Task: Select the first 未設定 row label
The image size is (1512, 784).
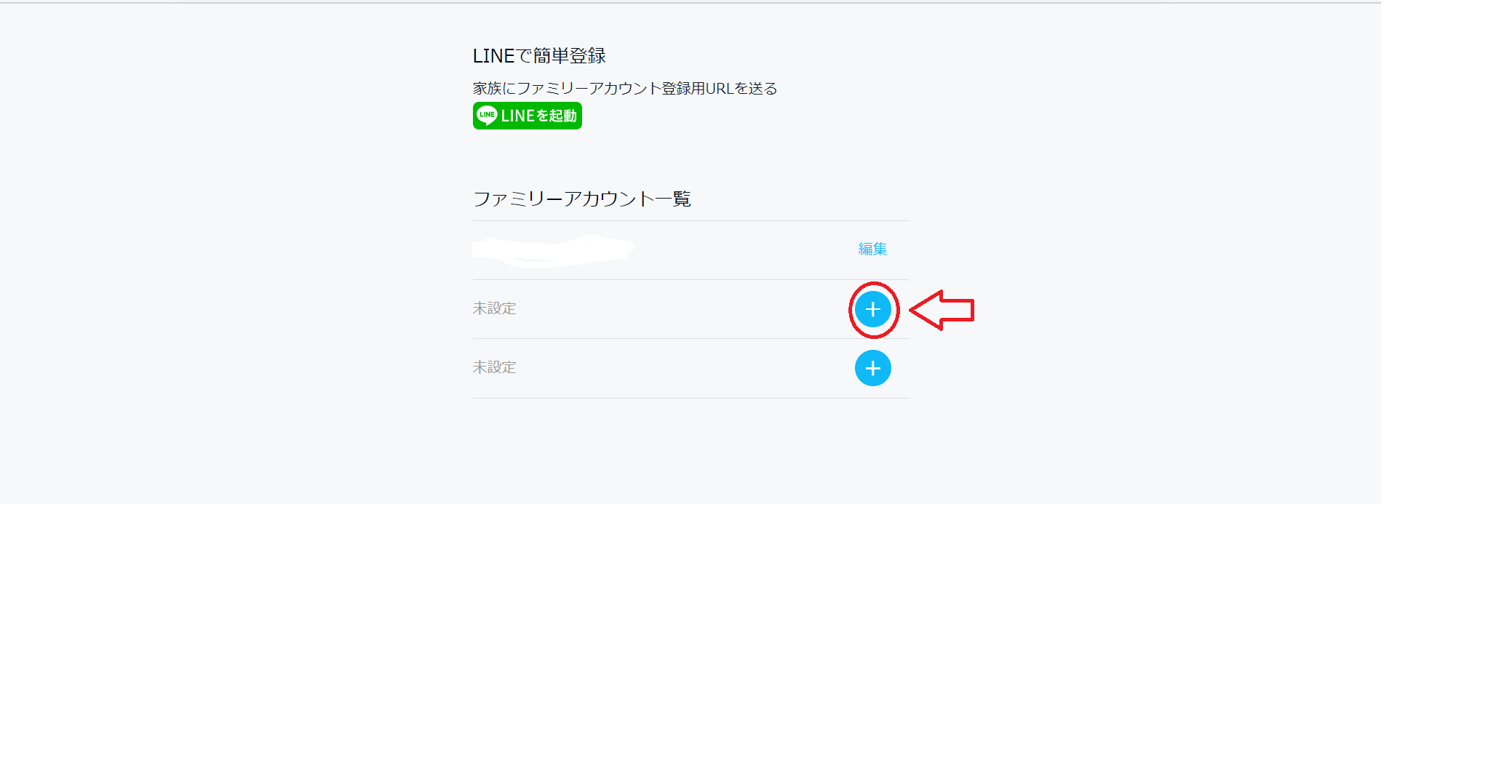Action: [494, 308]
